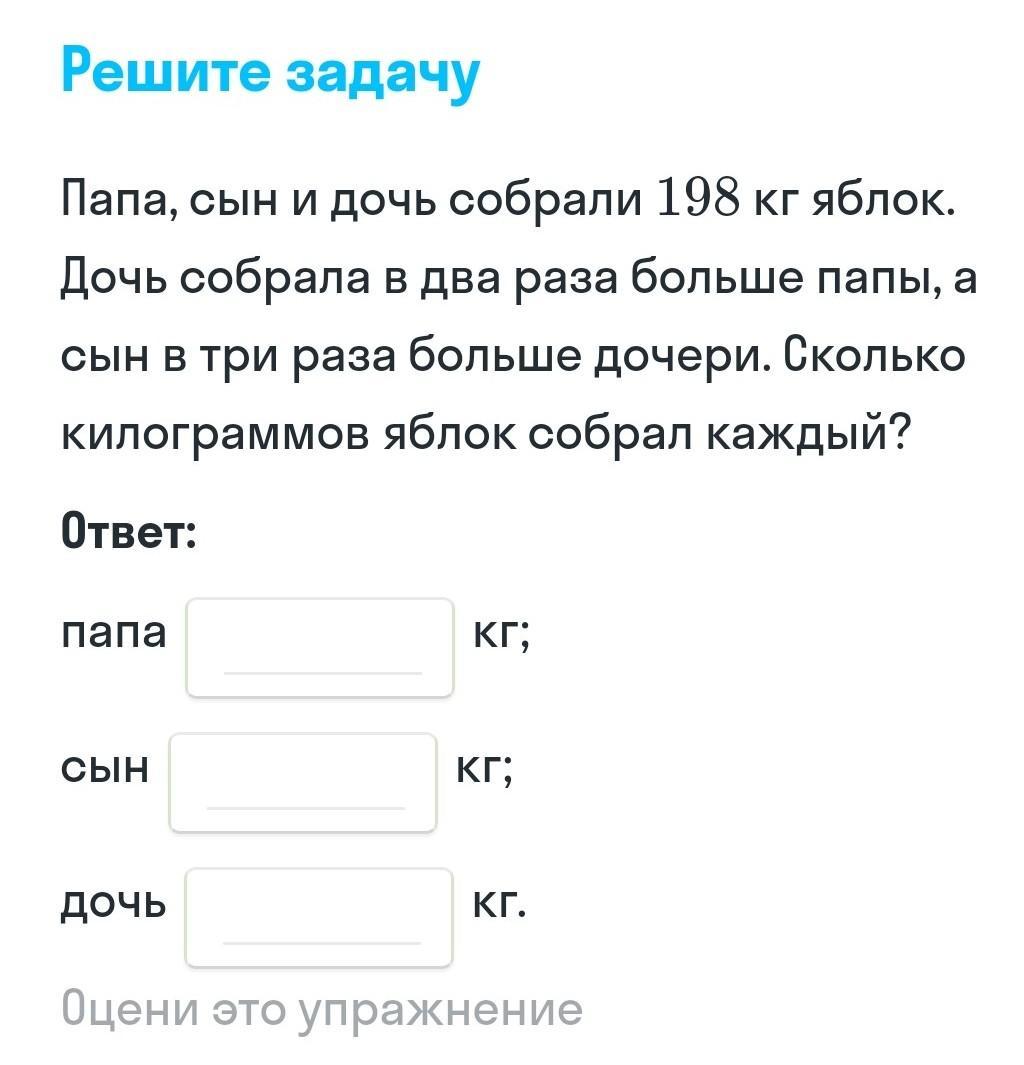
Task: Click the дочь label before its field
Action: (113, 905)
